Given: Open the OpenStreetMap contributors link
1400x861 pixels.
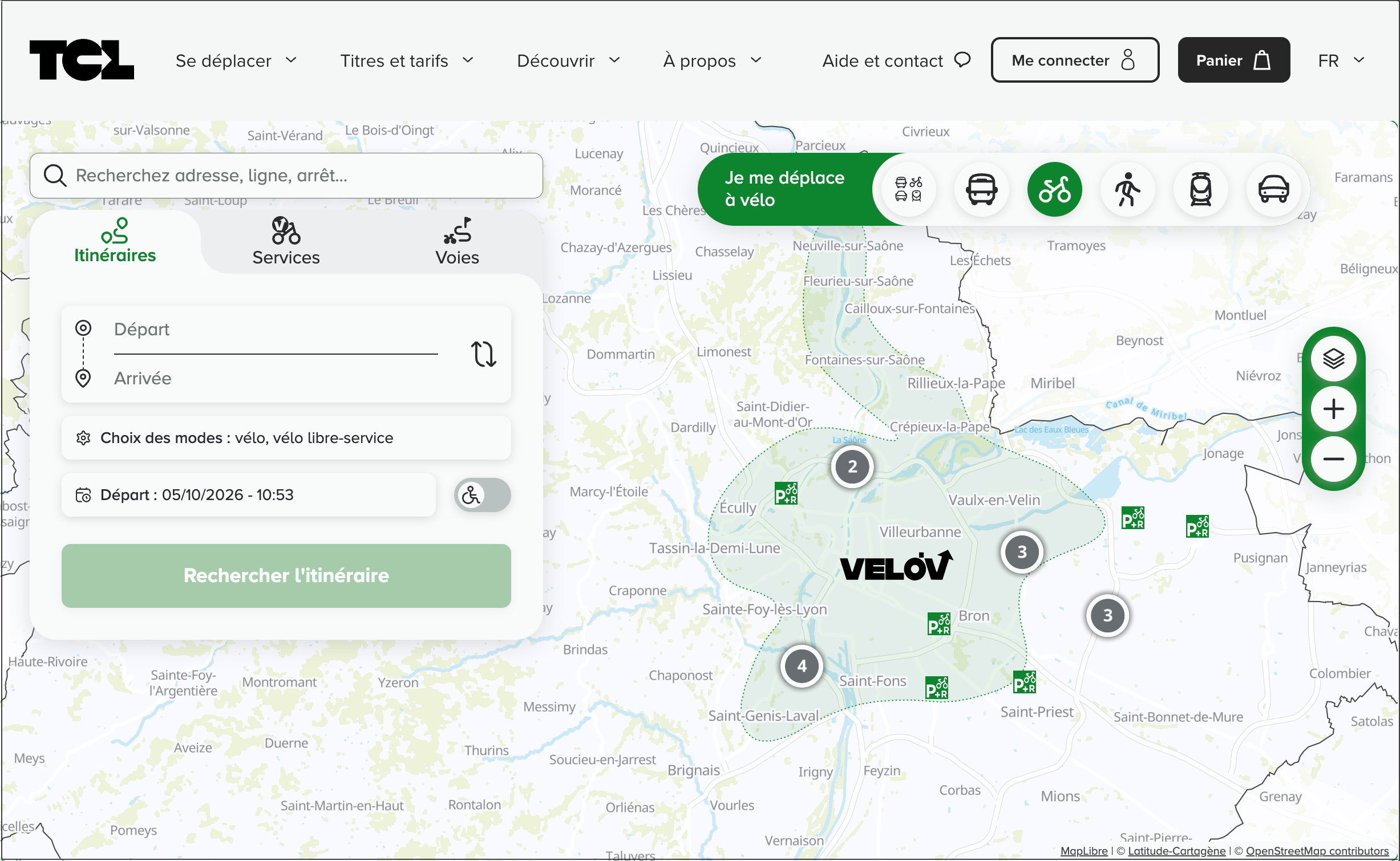Looking at the screenshot, I should pos(1317,851).
